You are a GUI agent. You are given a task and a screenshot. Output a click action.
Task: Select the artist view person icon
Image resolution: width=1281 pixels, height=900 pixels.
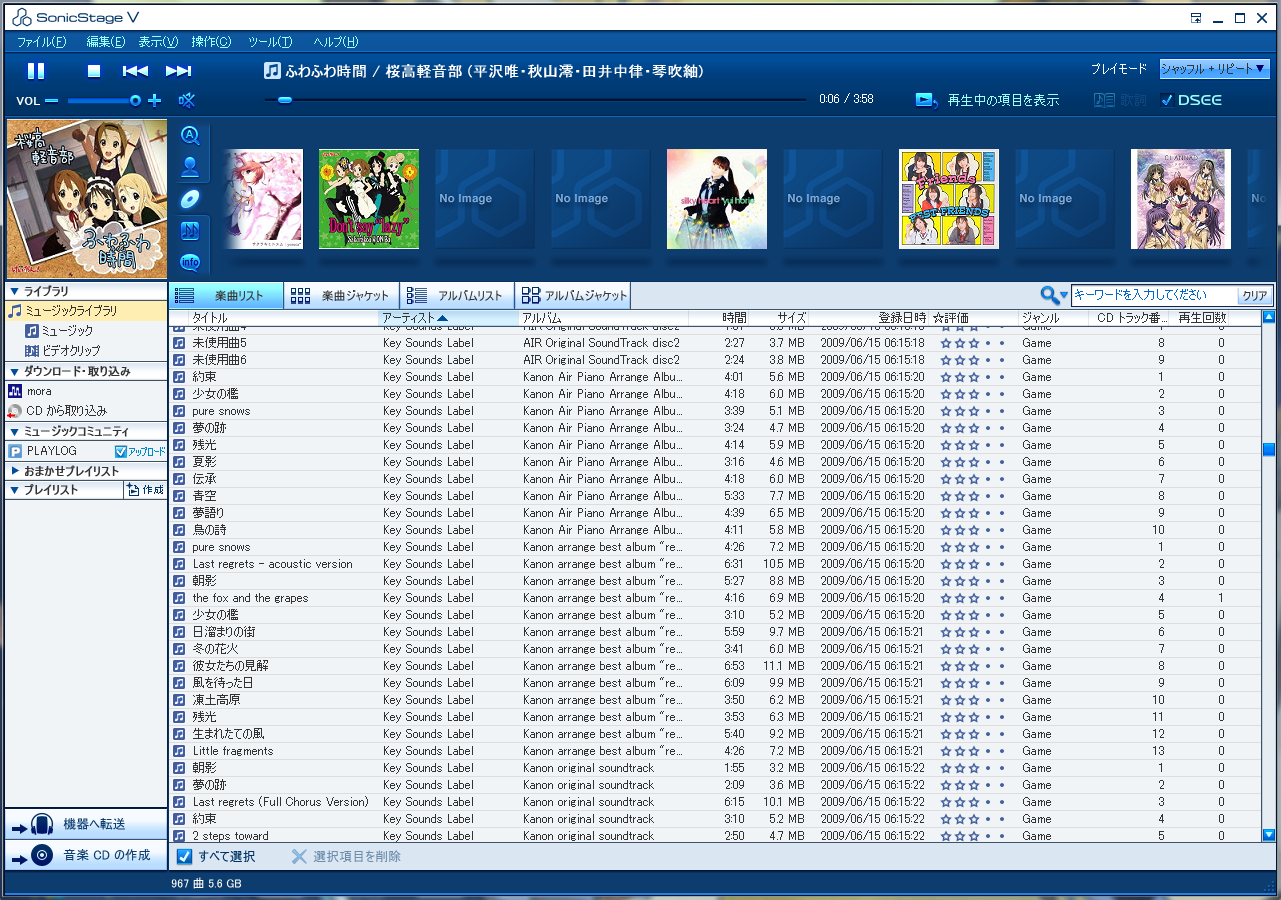(190, 167)
